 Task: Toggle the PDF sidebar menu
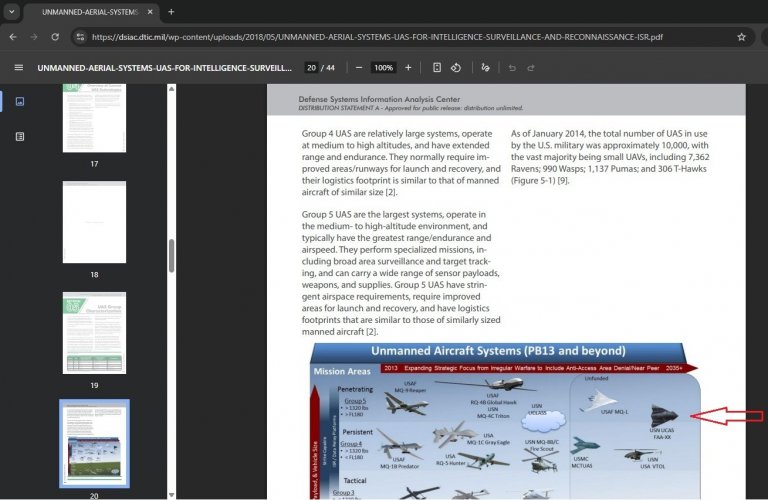point(19,68)
